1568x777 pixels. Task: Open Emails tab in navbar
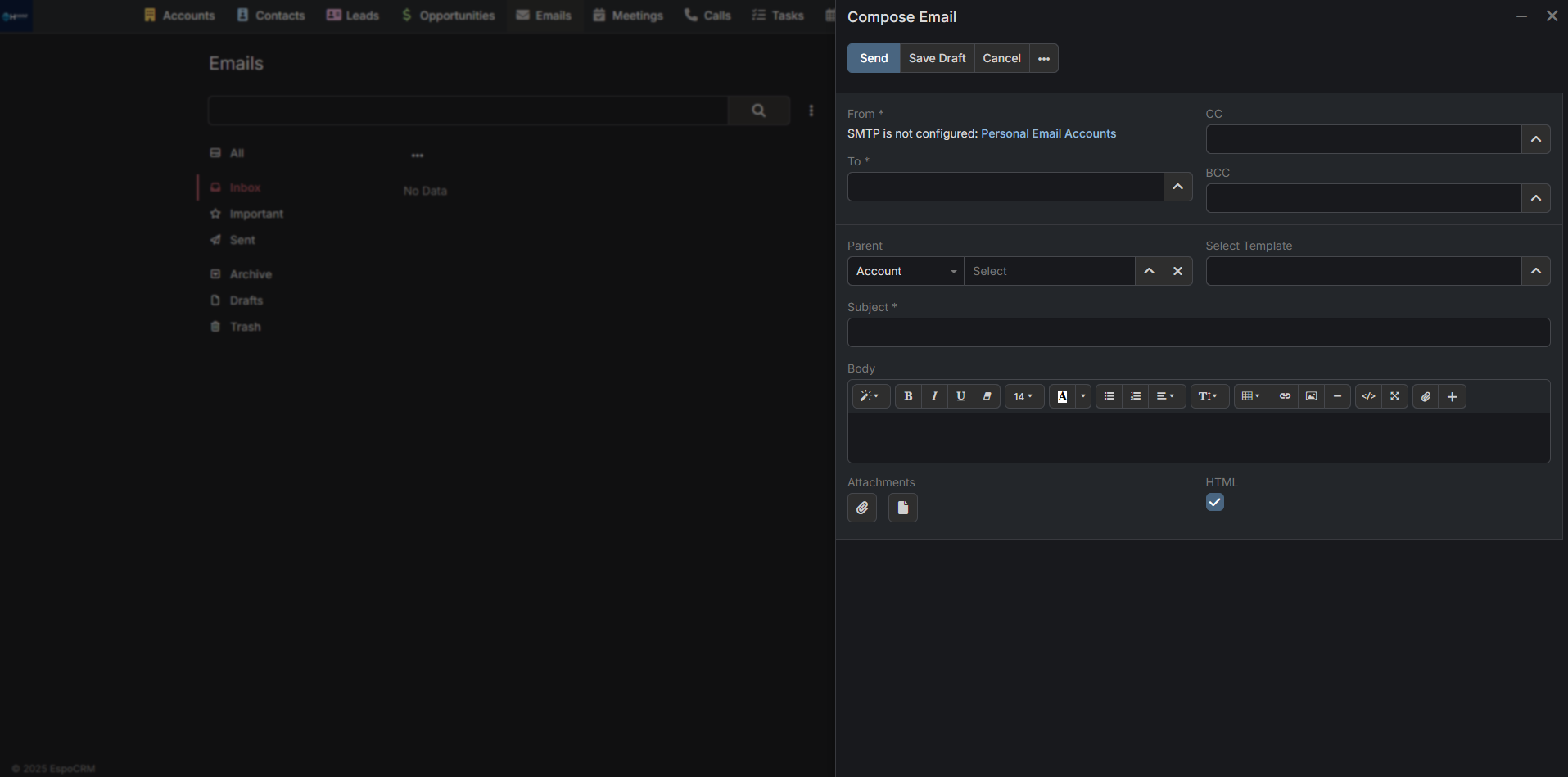[x=544, y=16]
